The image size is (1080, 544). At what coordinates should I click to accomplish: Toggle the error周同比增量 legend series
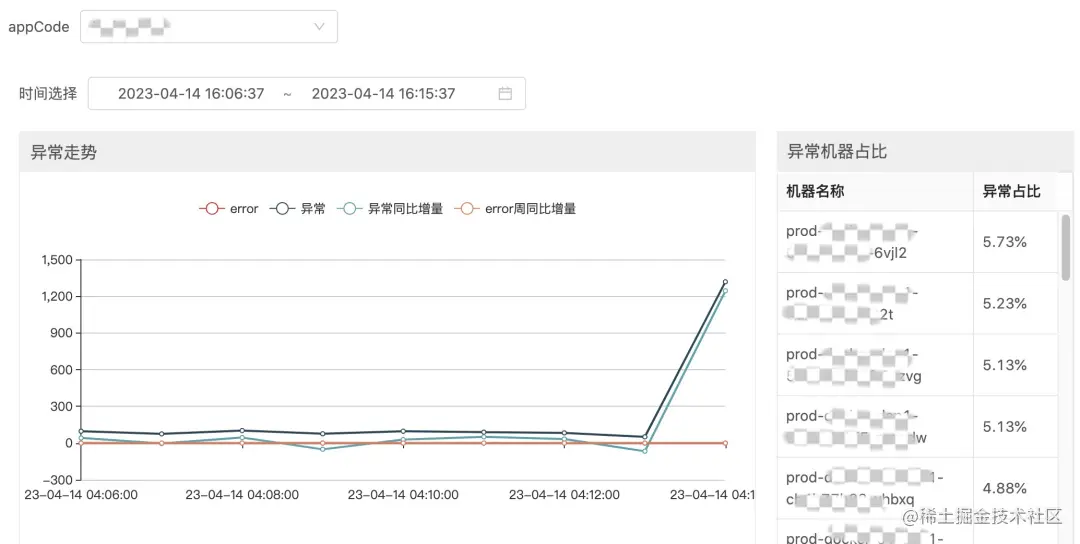[515, 209]
